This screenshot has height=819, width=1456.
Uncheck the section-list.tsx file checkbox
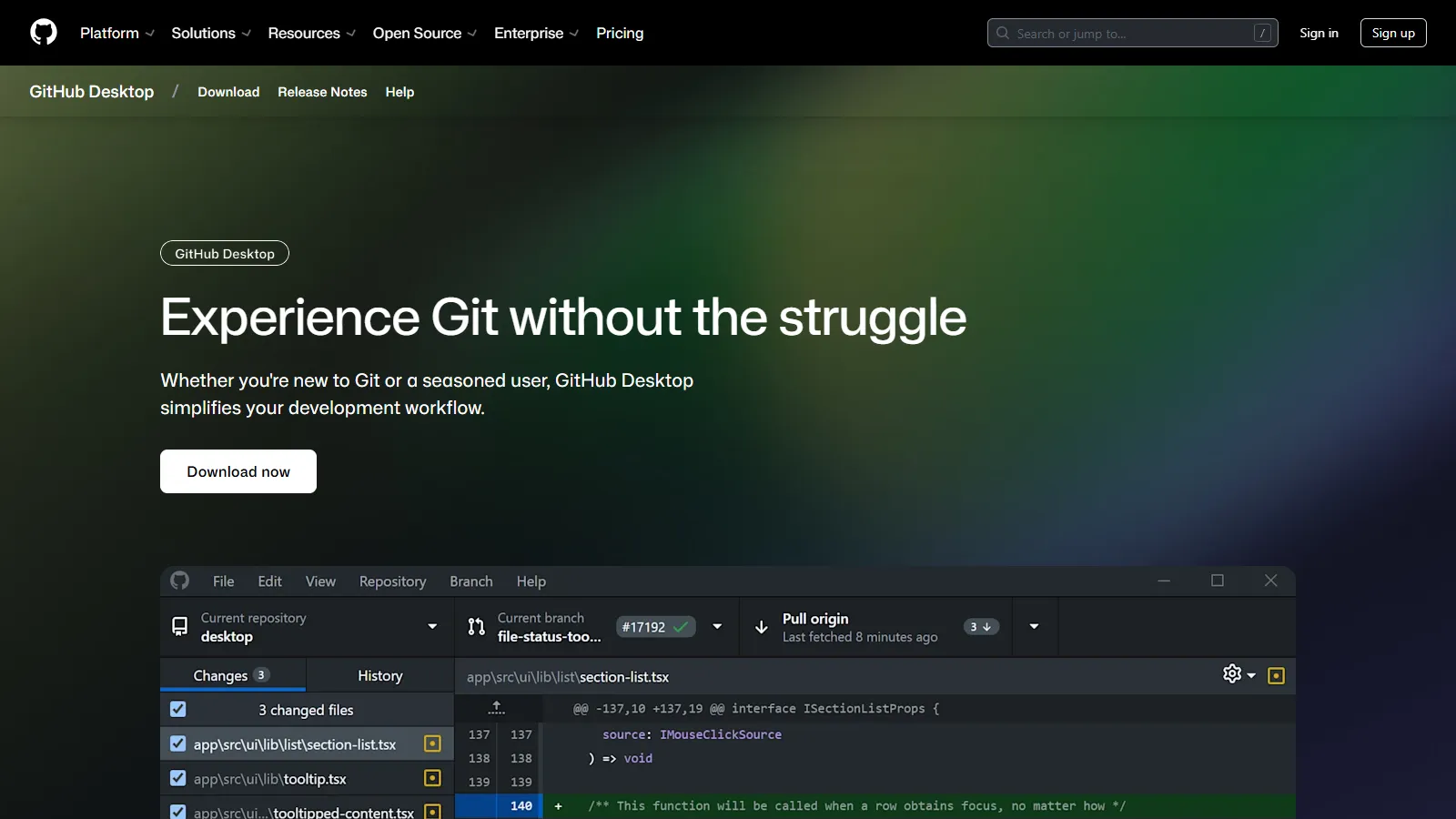tap(177, 743)
